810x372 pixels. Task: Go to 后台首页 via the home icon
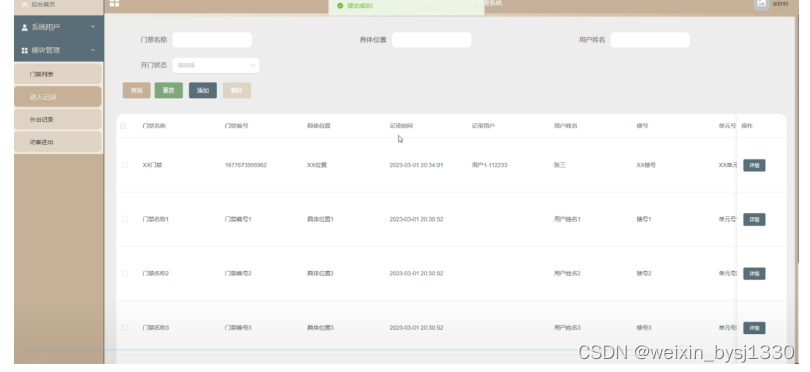[24, 4]
